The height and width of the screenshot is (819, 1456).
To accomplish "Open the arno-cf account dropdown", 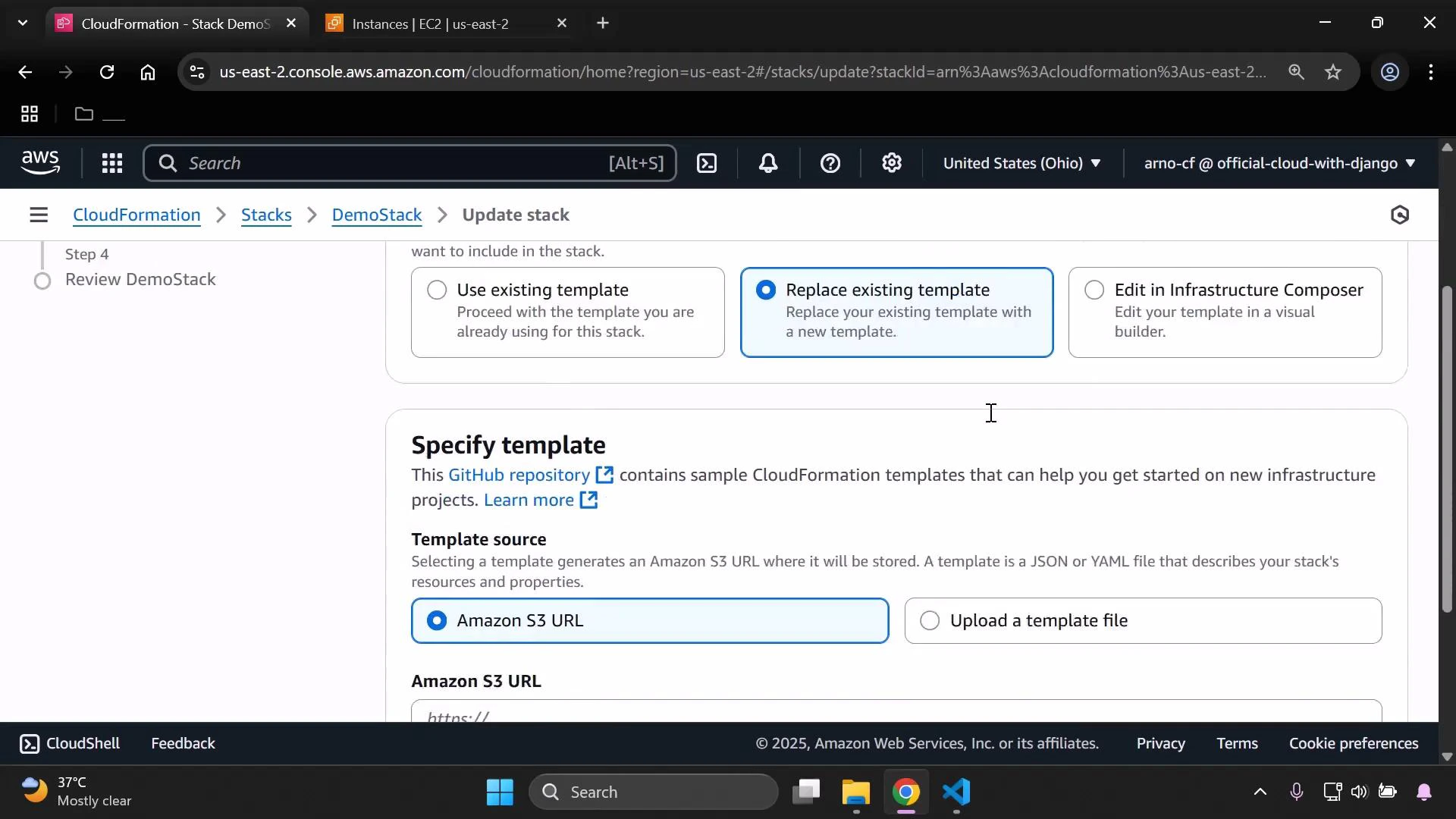I will pos(1279,163).
